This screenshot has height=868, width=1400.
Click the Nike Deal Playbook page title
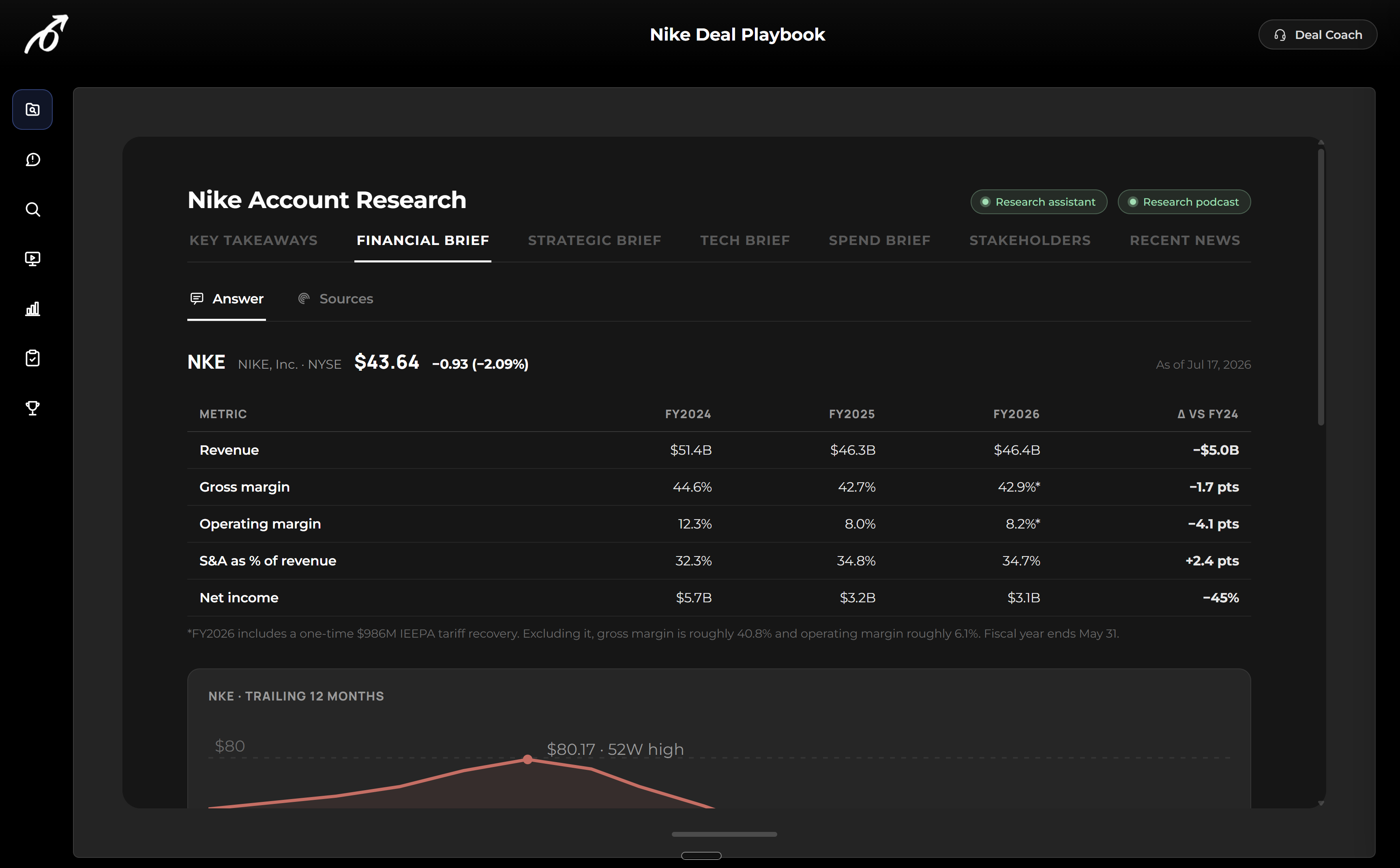(x=737, y=34)
